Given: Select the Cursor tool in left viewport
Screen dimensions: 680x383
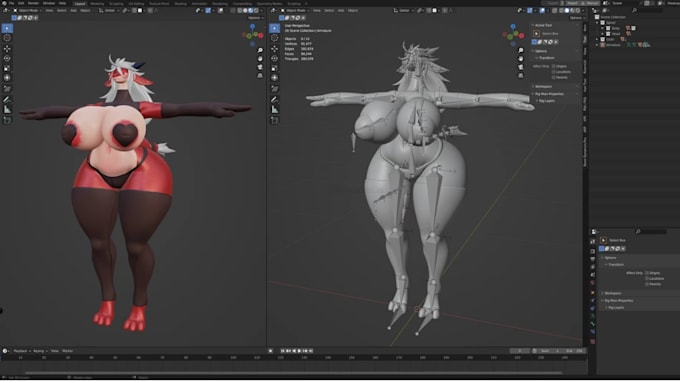Looking at the screenshot, I should (x=7, y=38).
